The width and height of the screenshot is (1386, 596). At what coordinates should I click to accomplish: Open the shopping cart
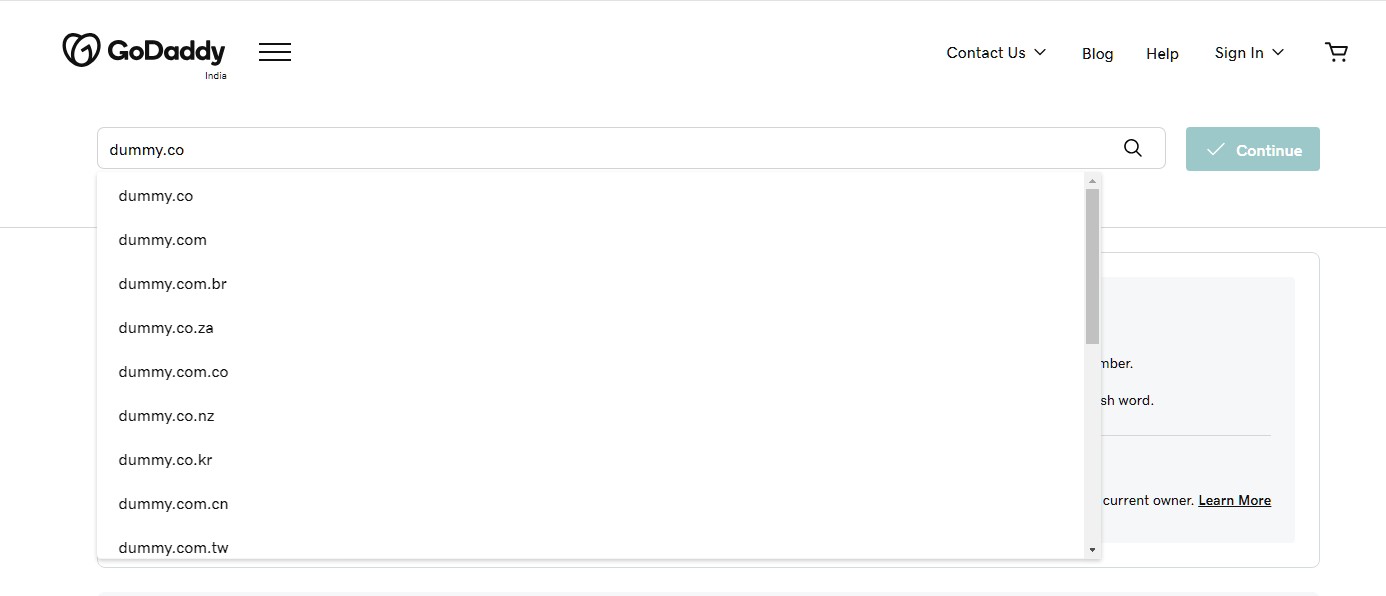coord(1336,52)
